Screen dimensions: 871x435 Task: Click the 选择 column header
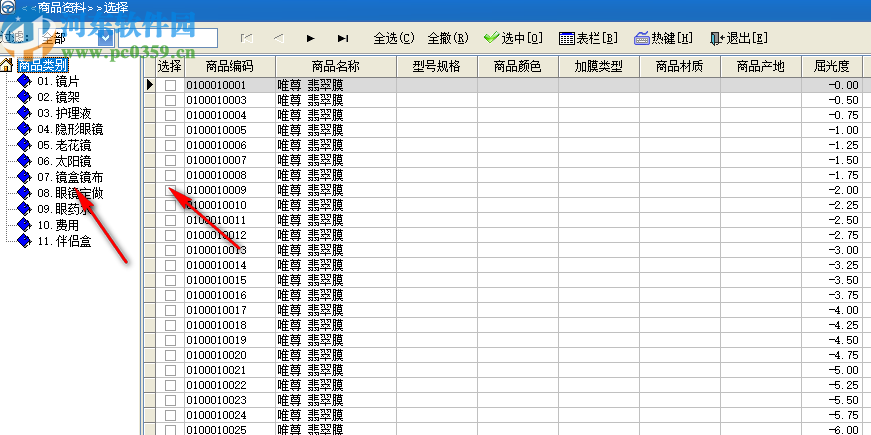170,67
